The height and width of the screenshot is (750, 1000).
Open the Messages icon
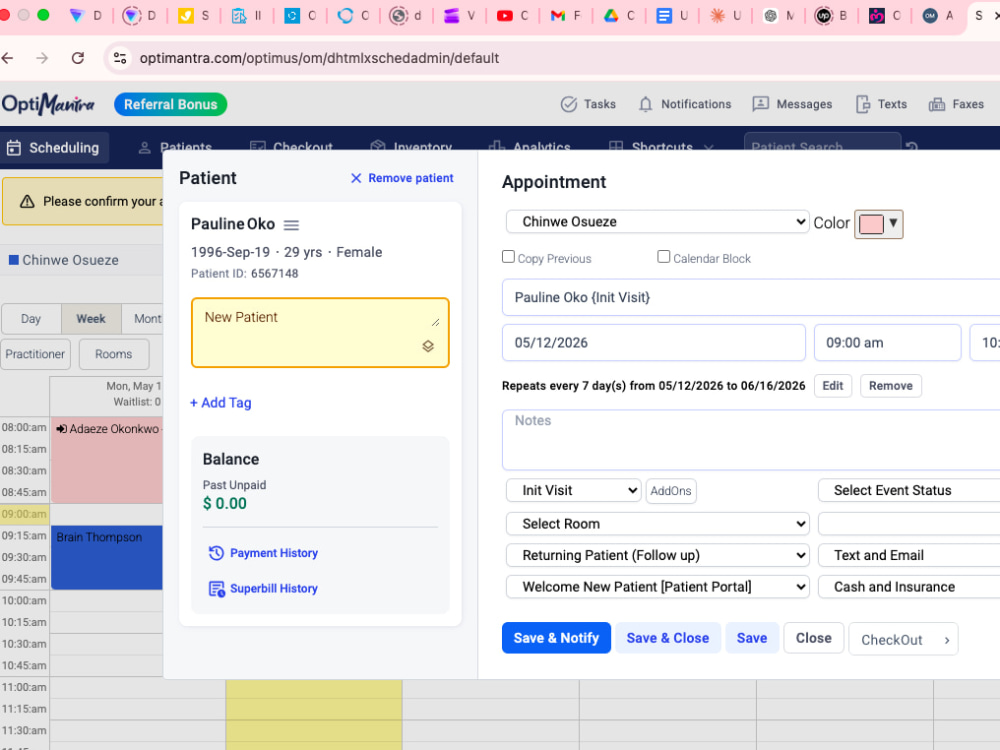tap(760, 104)
